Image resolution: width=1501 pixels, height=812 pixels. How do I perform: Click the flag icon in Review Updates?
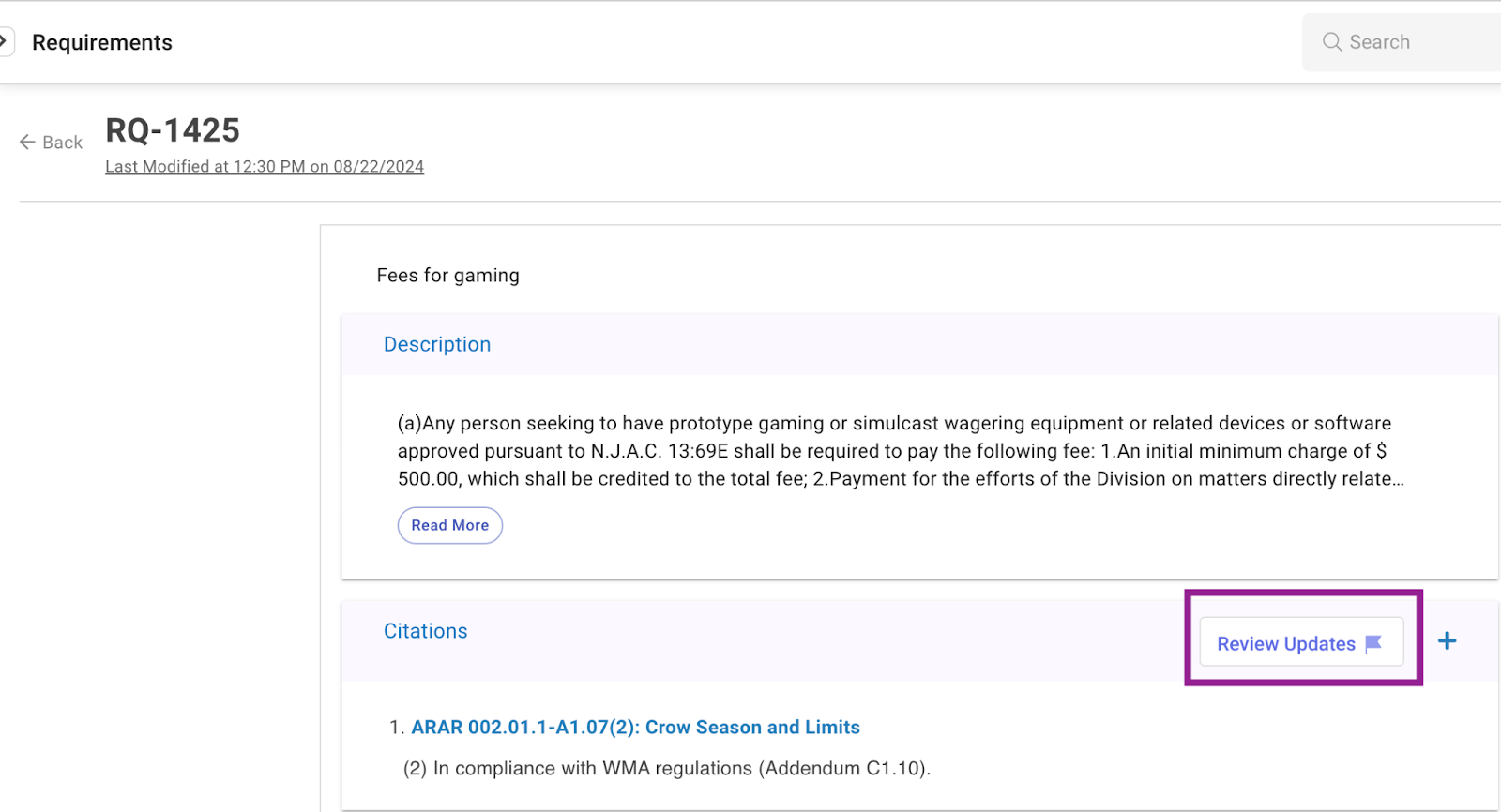click(x=1373, y=643)
